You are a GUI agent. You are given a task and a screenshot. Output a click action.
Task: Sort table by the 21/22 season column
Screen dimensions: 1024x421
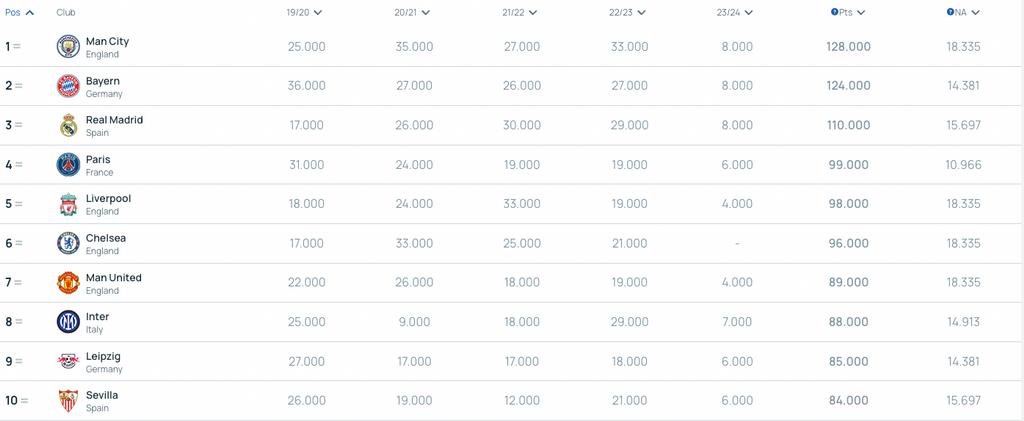pyautogui.click(x=520, y=13)
